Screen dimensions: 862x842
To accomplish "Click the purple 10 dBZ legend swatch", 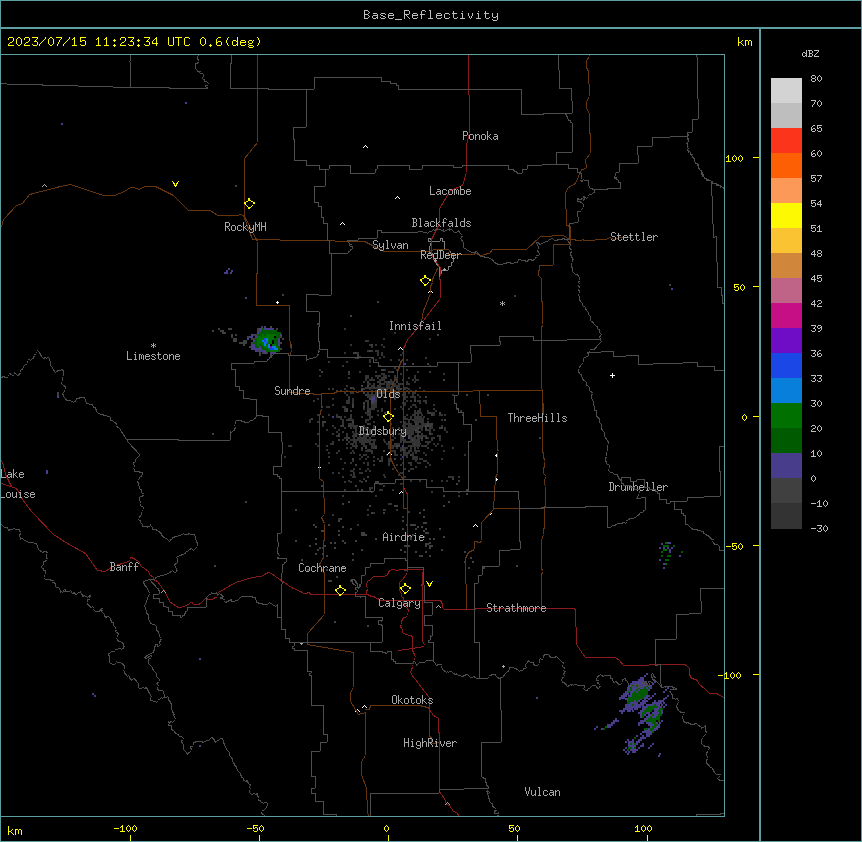I will [x=786, y=466].
